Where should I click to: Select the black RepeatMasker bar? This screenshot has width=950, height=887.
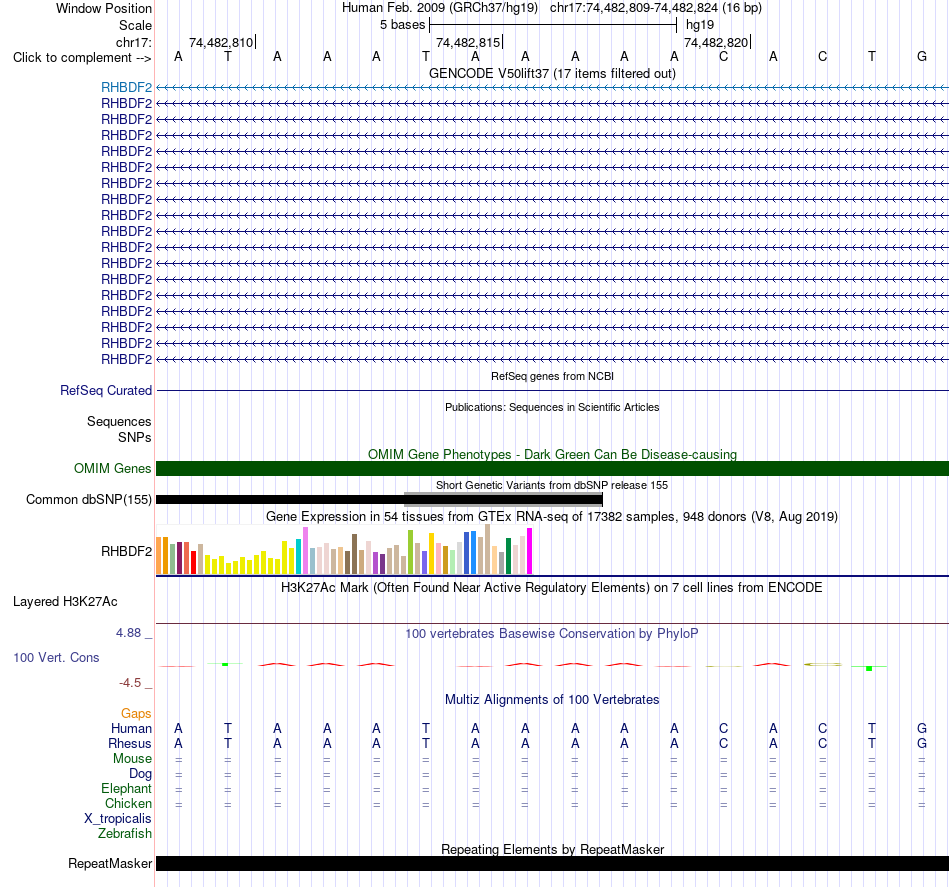(552, 863)
